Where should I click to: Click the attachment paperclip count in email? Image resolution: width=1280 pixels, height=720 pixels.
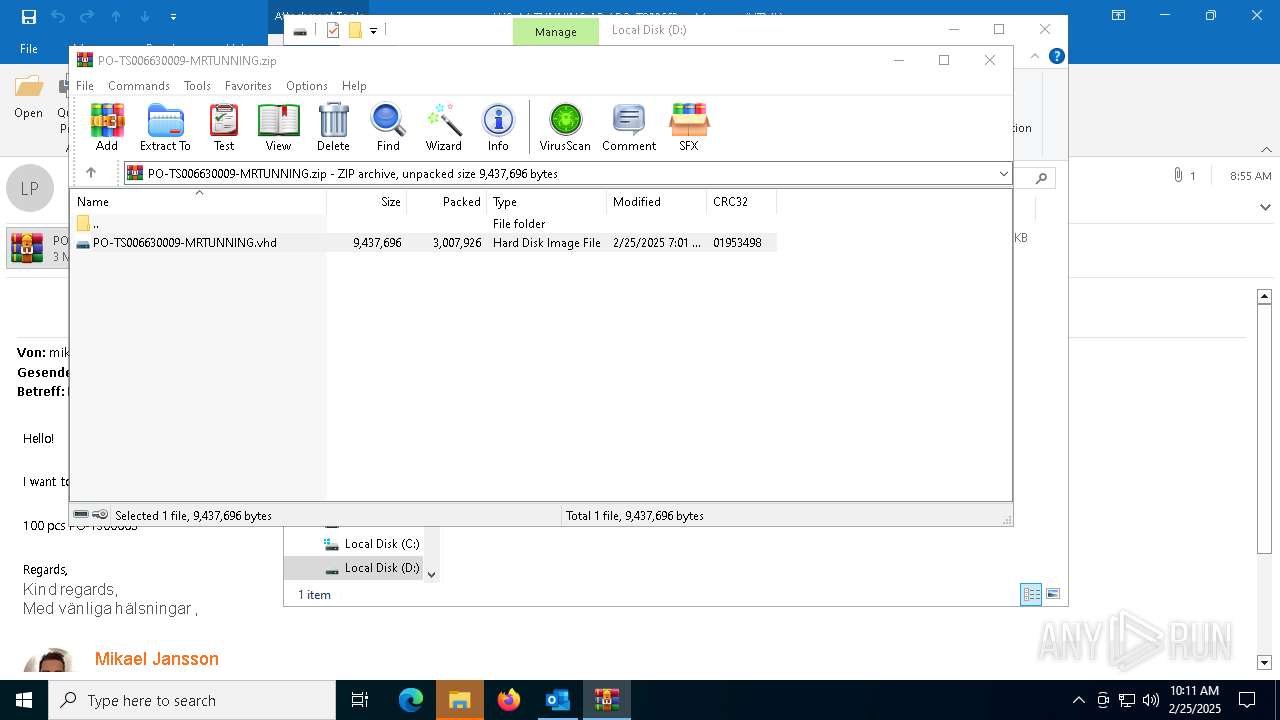(1185, 175)
